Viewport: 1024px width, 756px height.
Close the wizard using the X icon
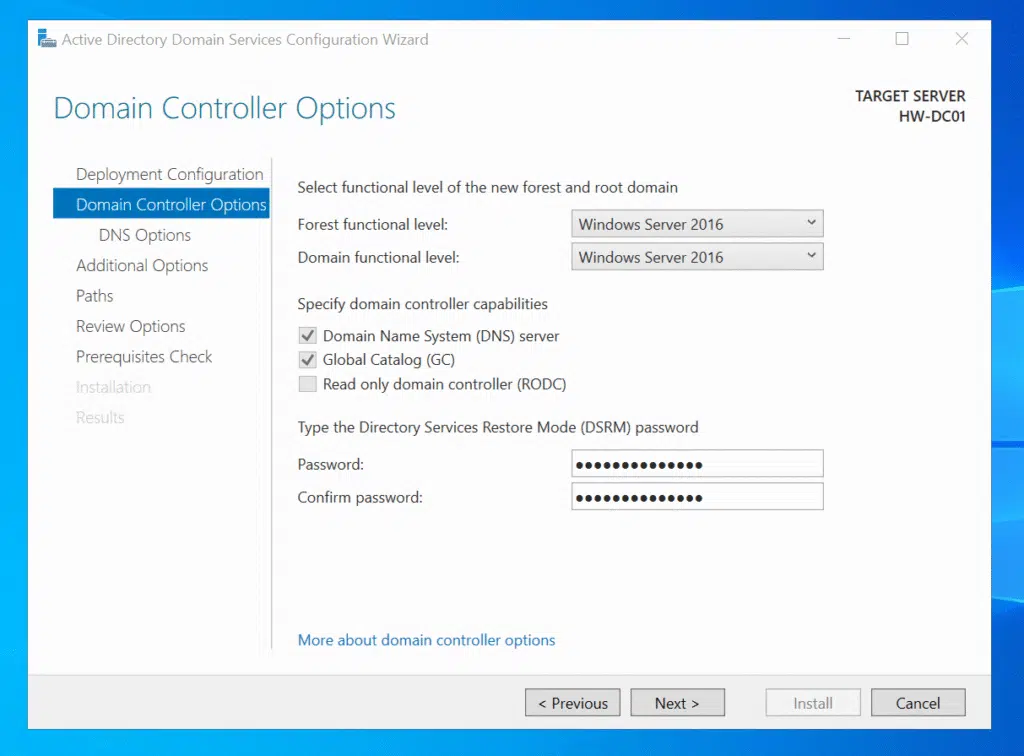pos(961,39)
